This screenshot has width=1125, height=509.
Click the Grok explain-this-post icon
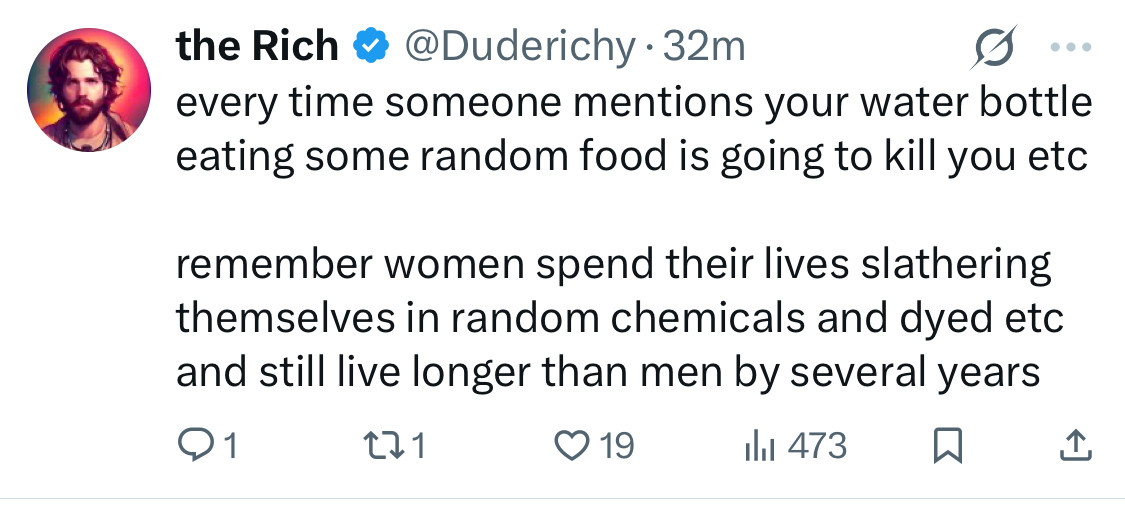pyautogui.click(x=994, y=47)
